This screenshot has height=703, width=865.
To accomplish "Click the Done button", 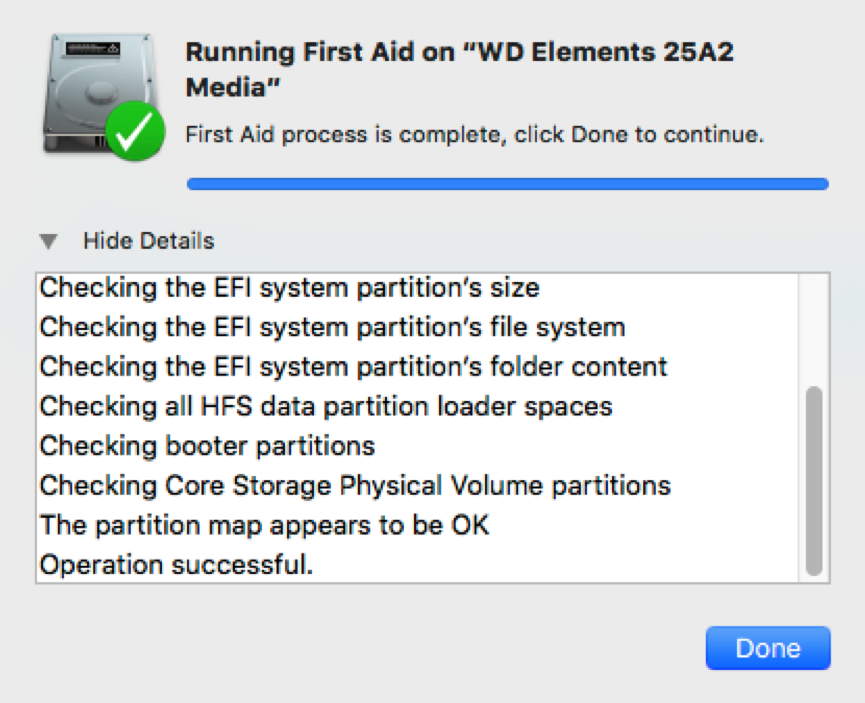I will point(768,648).
